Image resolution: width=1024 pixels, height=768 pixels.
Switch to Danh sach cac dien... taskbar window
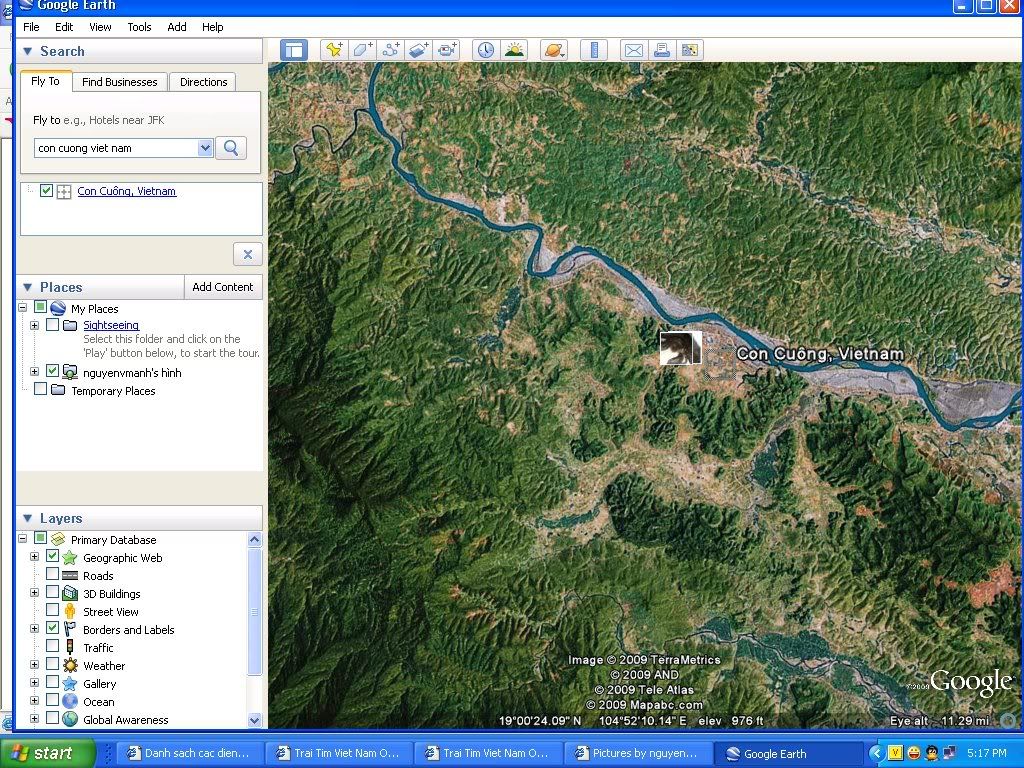pyautogui.click(x=190, y=754)
